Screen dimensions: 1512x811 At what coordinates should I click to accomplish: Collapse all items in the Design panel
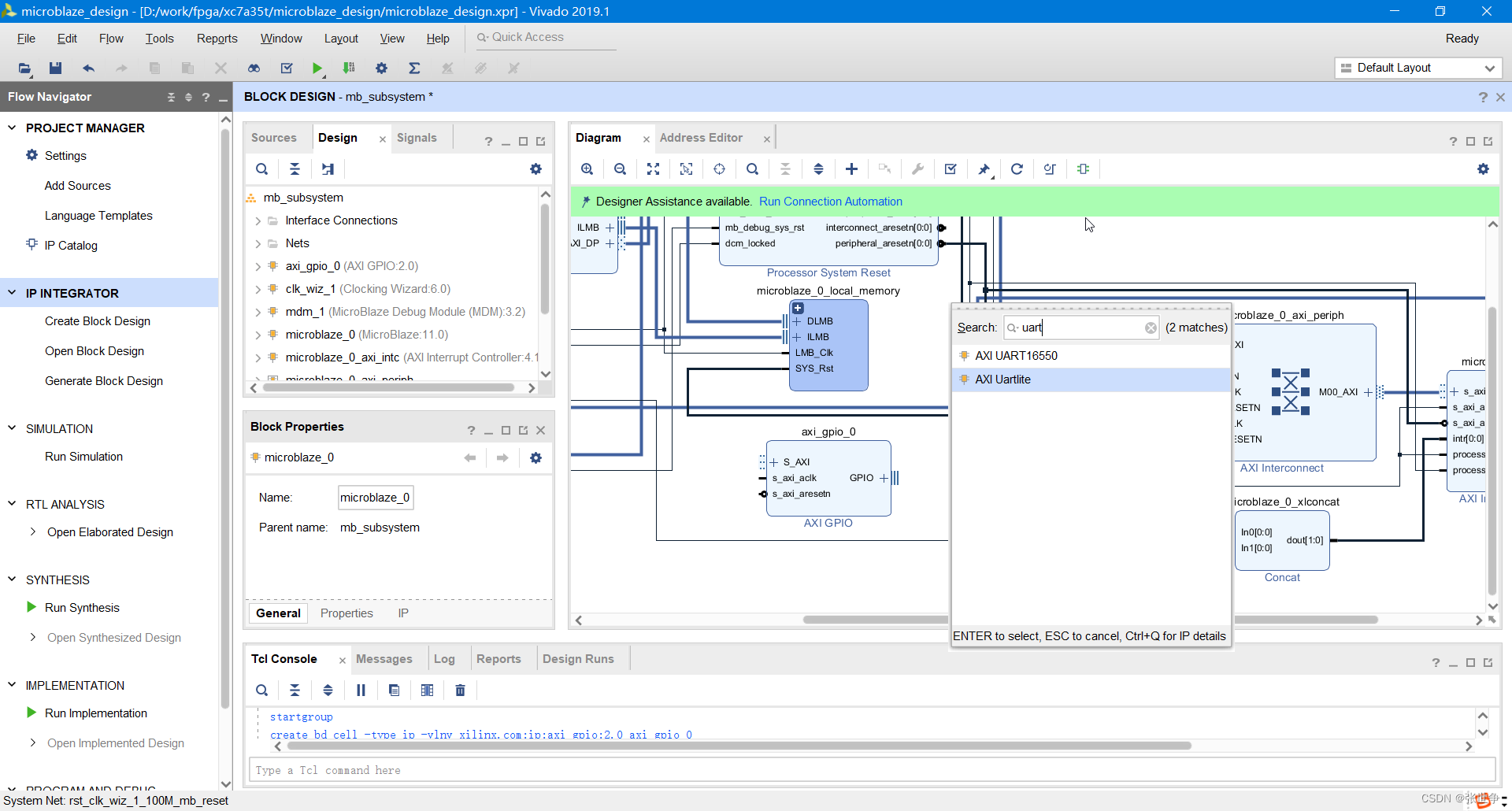295,168
